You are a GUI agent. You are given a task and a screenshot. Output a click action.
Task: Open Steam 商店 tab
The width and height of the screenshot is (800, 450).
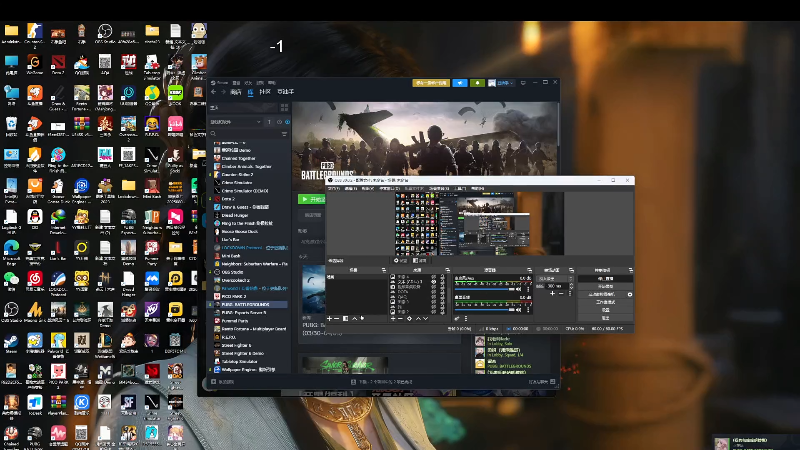(236, 92)
